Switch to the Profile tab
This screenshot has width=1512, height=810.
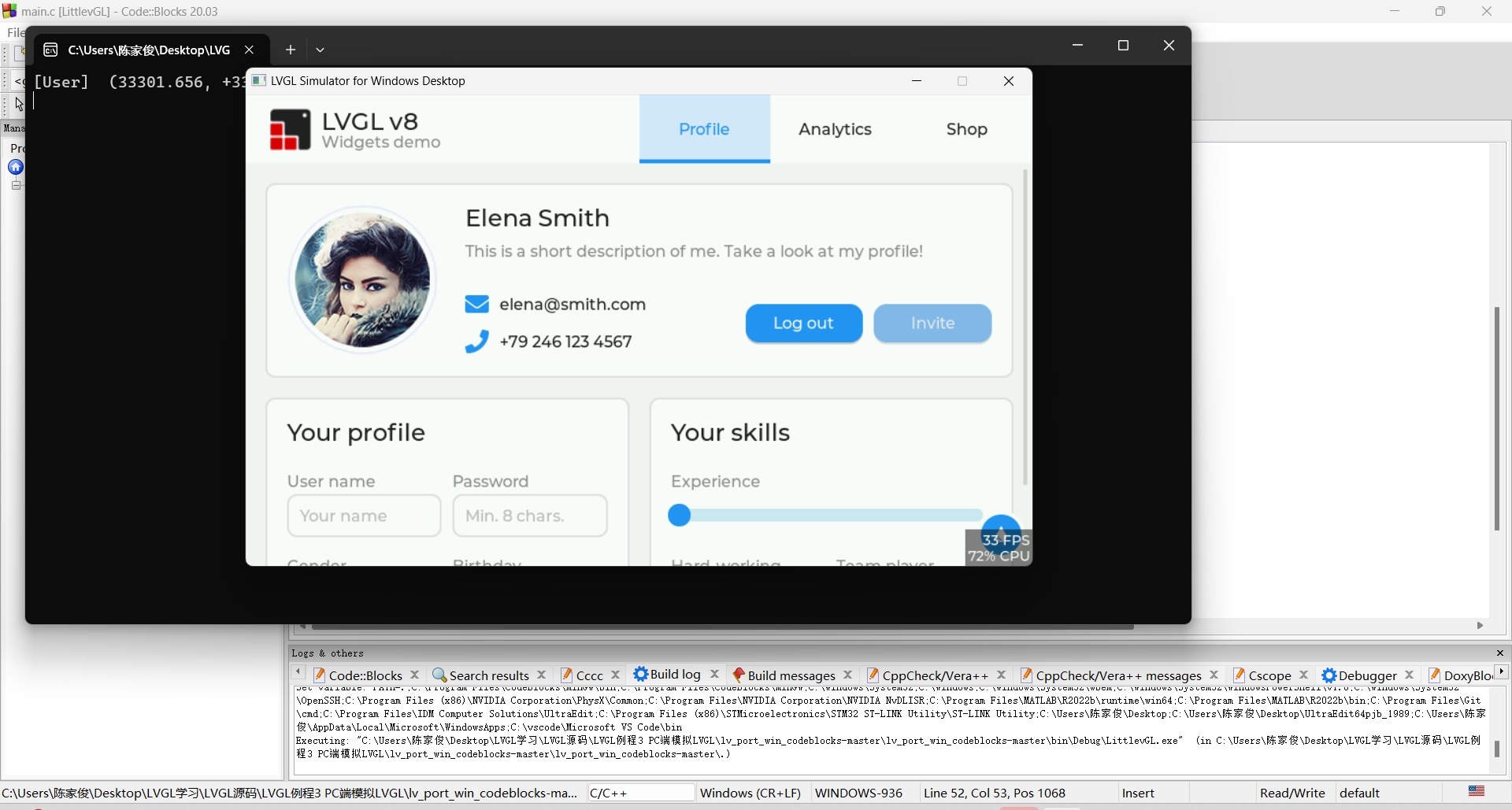pyautogui.click(x=704, y=129)
